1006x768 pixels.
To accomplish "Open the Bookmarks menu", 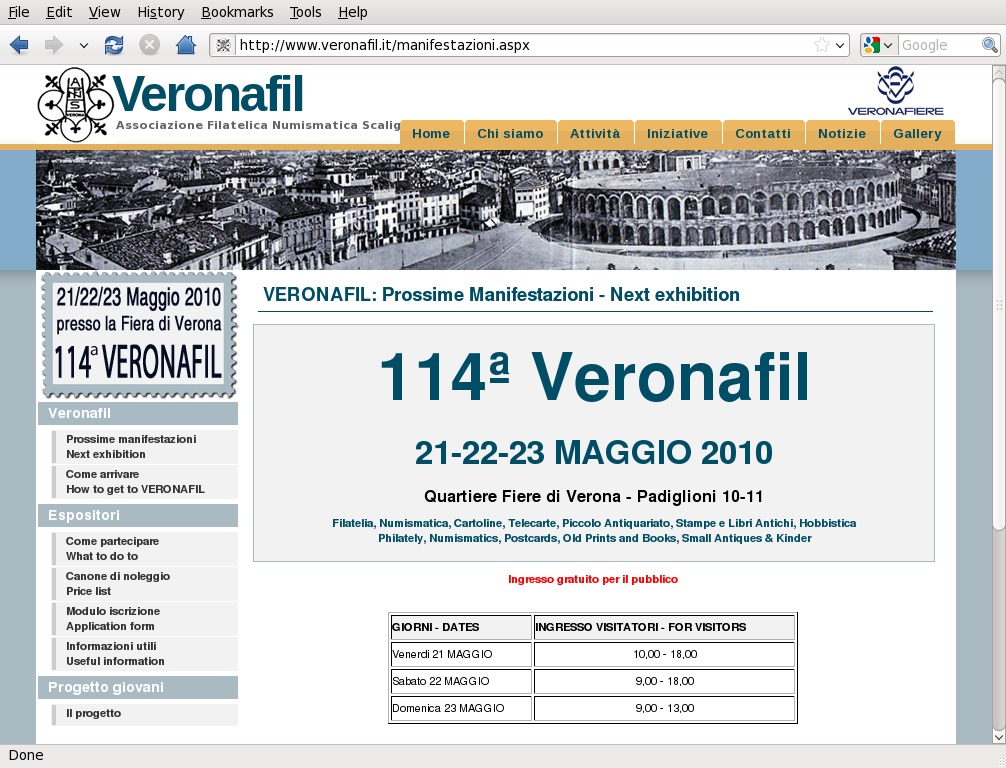I will pyautogui.click(x=237, y=12).
